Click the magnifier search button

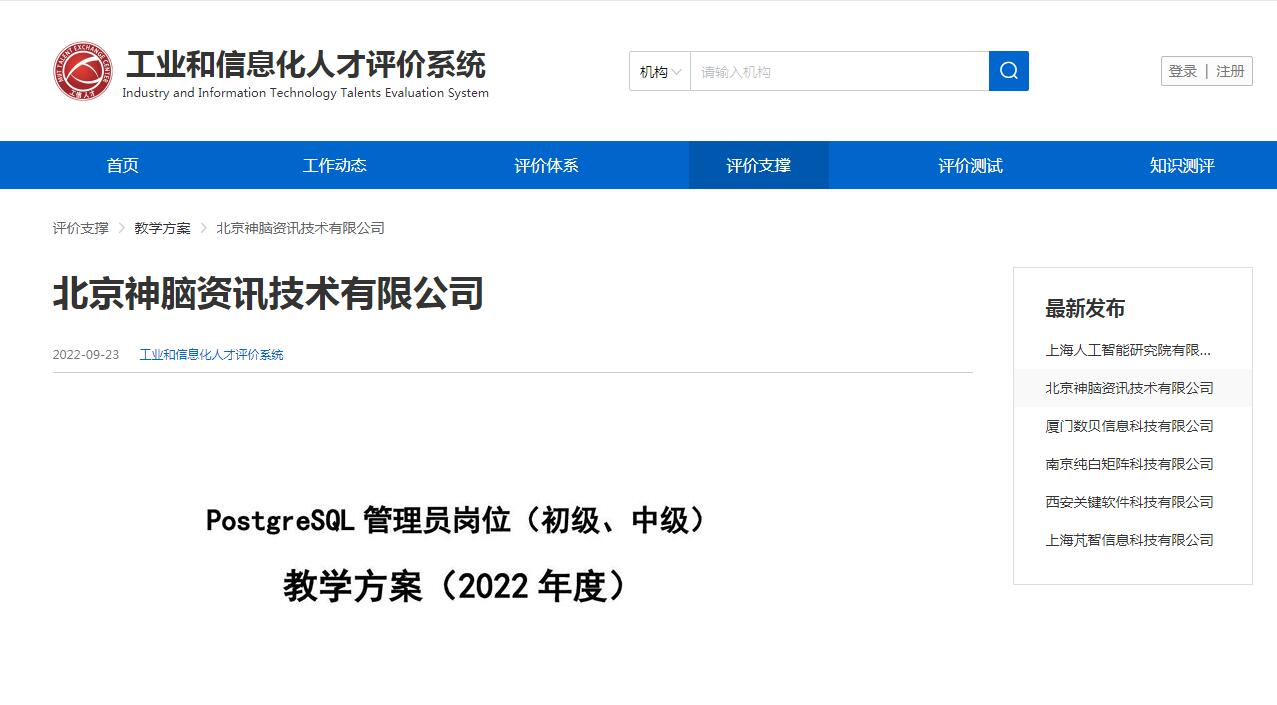coord(1008,71)
